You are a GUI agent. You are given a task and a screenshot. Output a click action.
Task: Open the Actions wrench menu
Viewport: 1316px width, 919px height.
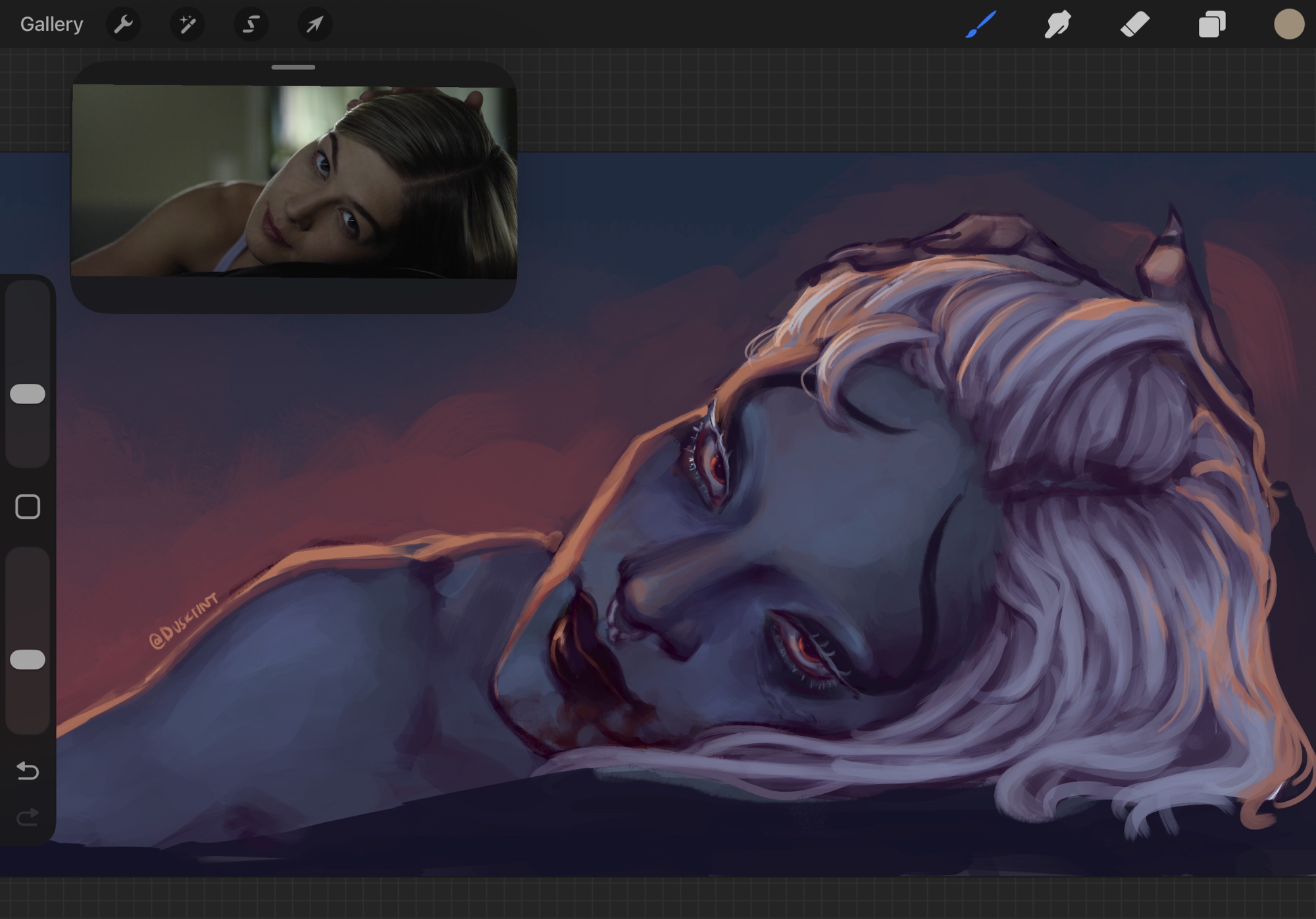123,24
